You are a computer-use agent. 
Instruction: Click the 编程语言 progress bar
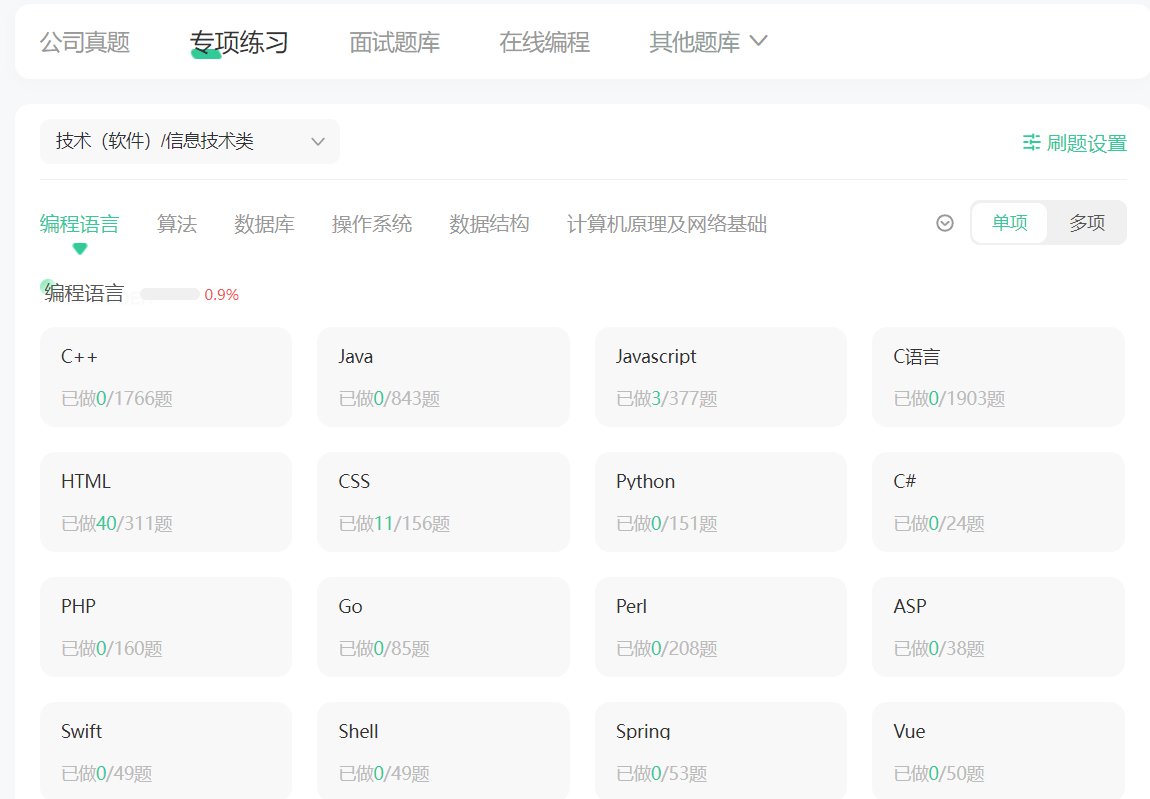[x=169, y=294]
